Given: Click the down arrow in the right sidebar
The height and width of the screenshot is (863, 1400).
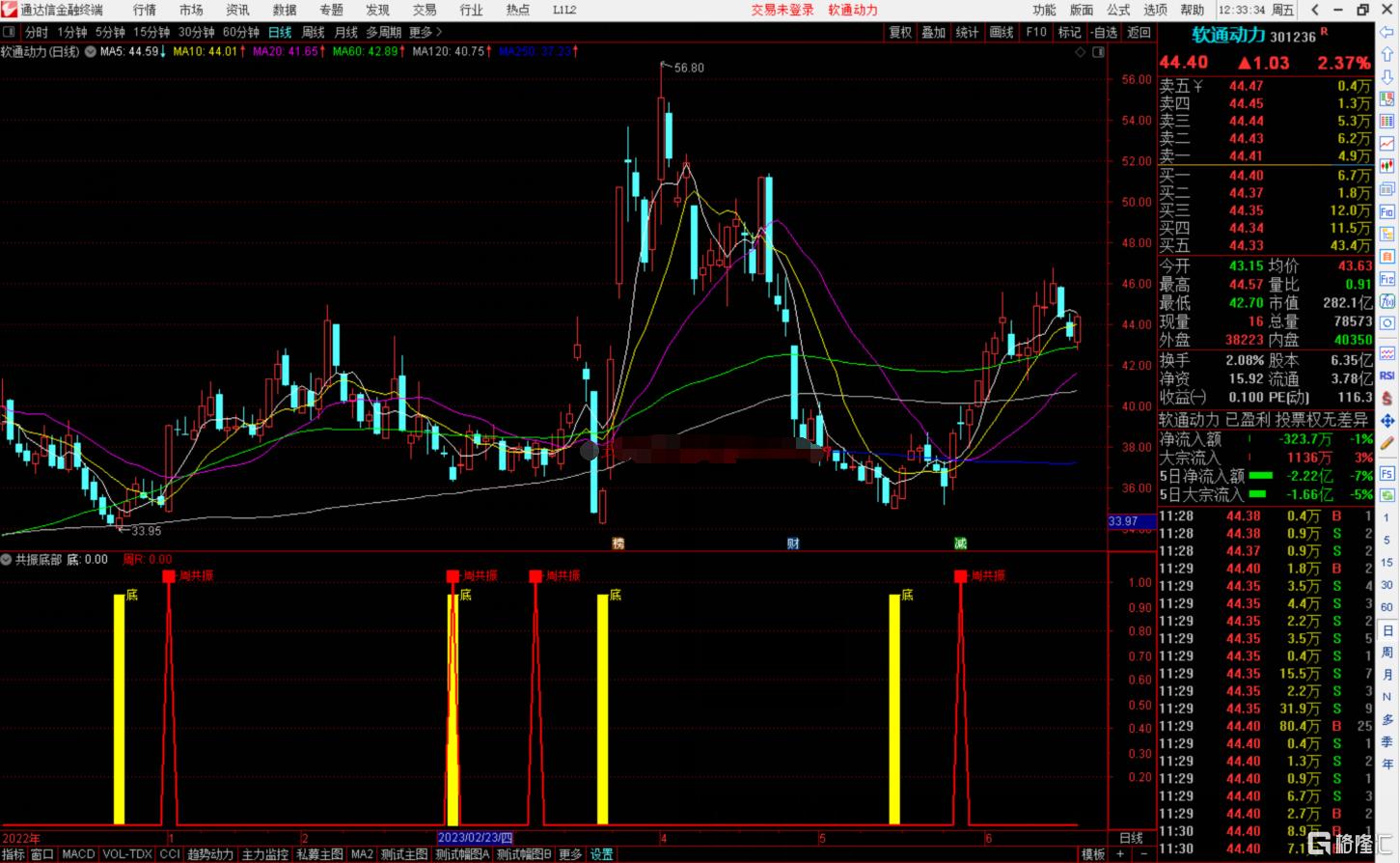Looking at the screenshot, I should (x=1387, y=77).
